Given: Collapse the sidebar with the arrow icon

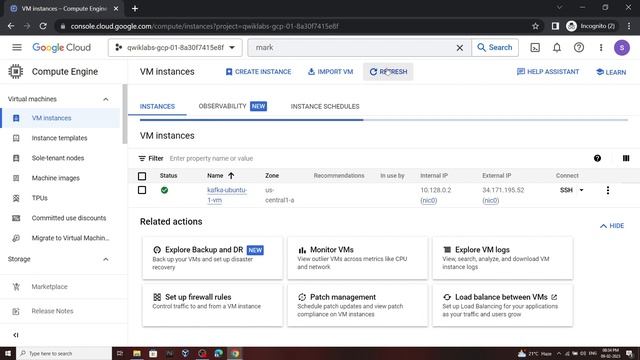Looking at the screenshot, I should coord(16,335).
